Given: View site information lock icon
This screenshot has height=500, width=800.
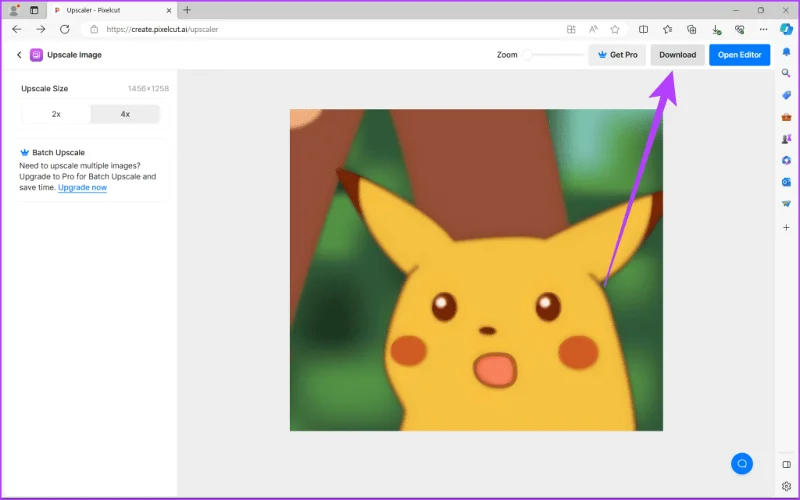Looking at the screenshot, I should coord(94,30).
